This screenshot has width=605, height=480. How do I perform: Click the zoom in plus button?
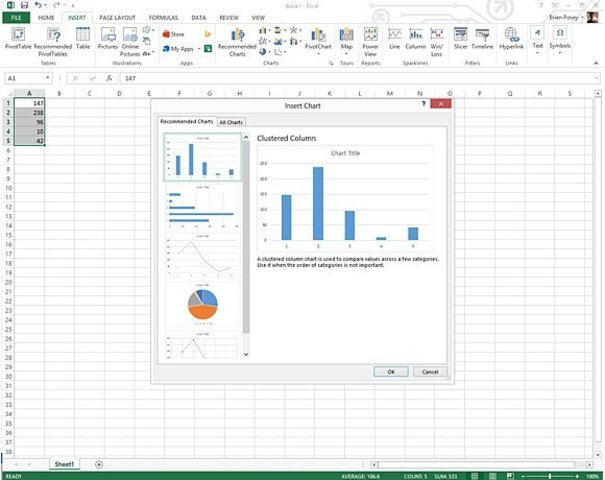577,477
